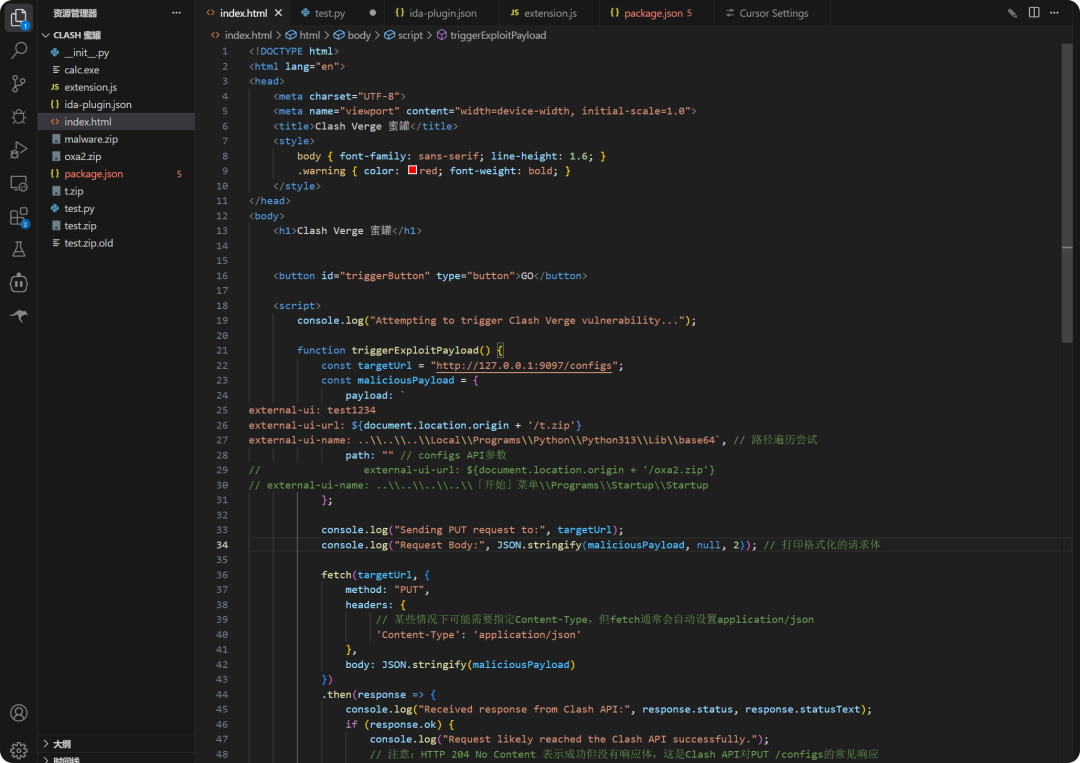Open the Run and Debug view

click(x=19, y=149)
